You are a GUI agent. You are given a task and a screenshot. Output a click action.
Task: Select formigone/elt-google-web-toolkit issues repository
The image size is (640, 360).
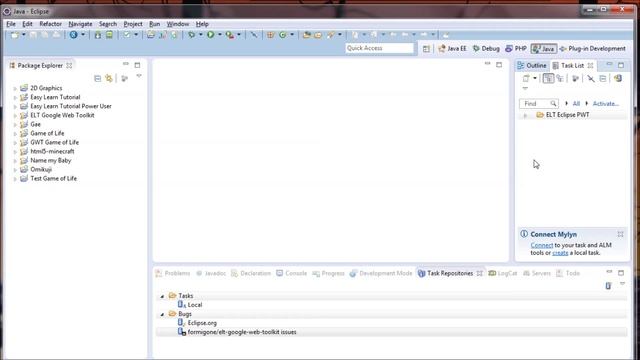tap(242, 332)
